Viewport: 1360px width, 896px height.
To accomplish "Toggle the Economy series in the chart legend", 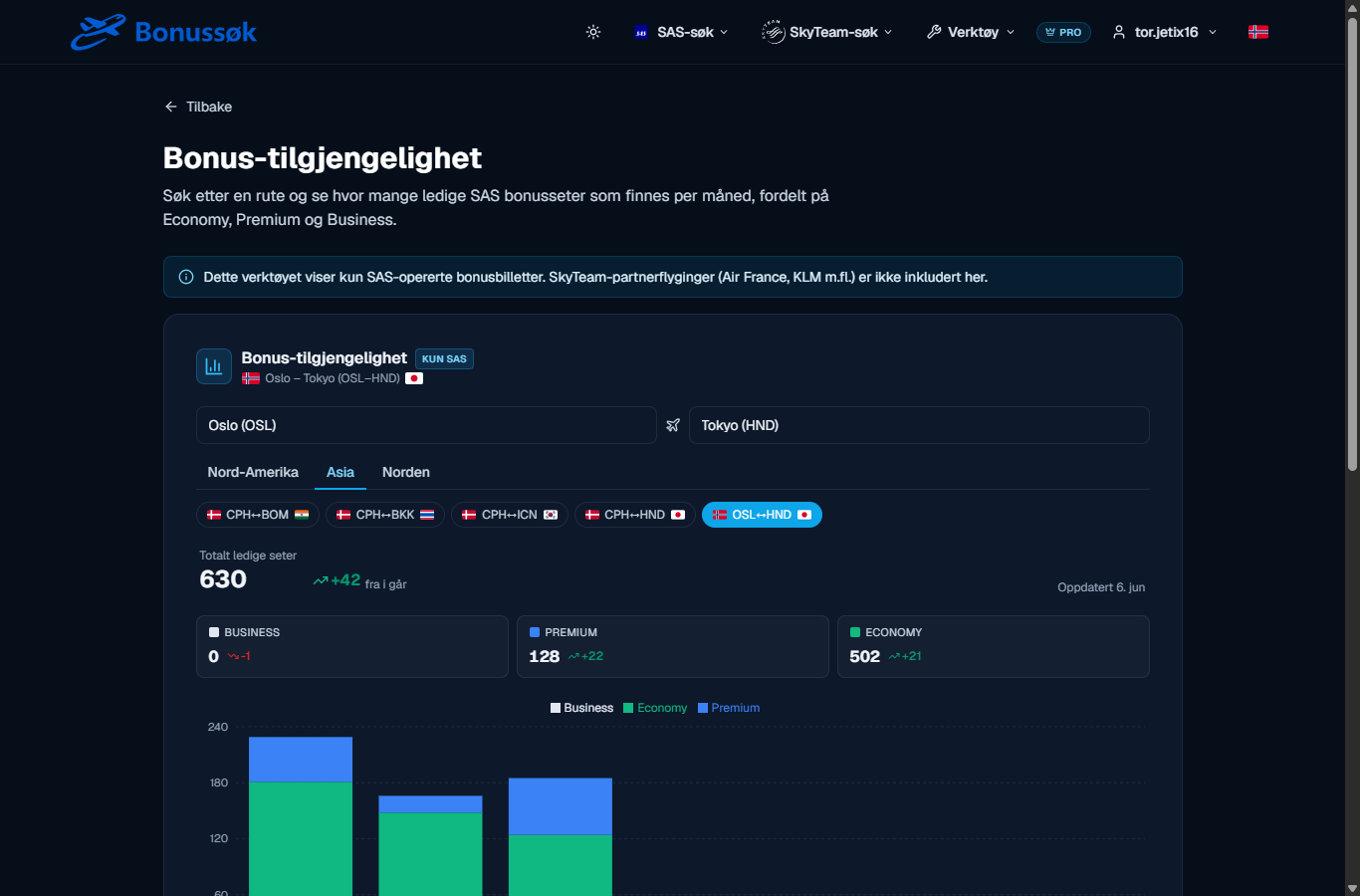I will click(x=655, y=708).
